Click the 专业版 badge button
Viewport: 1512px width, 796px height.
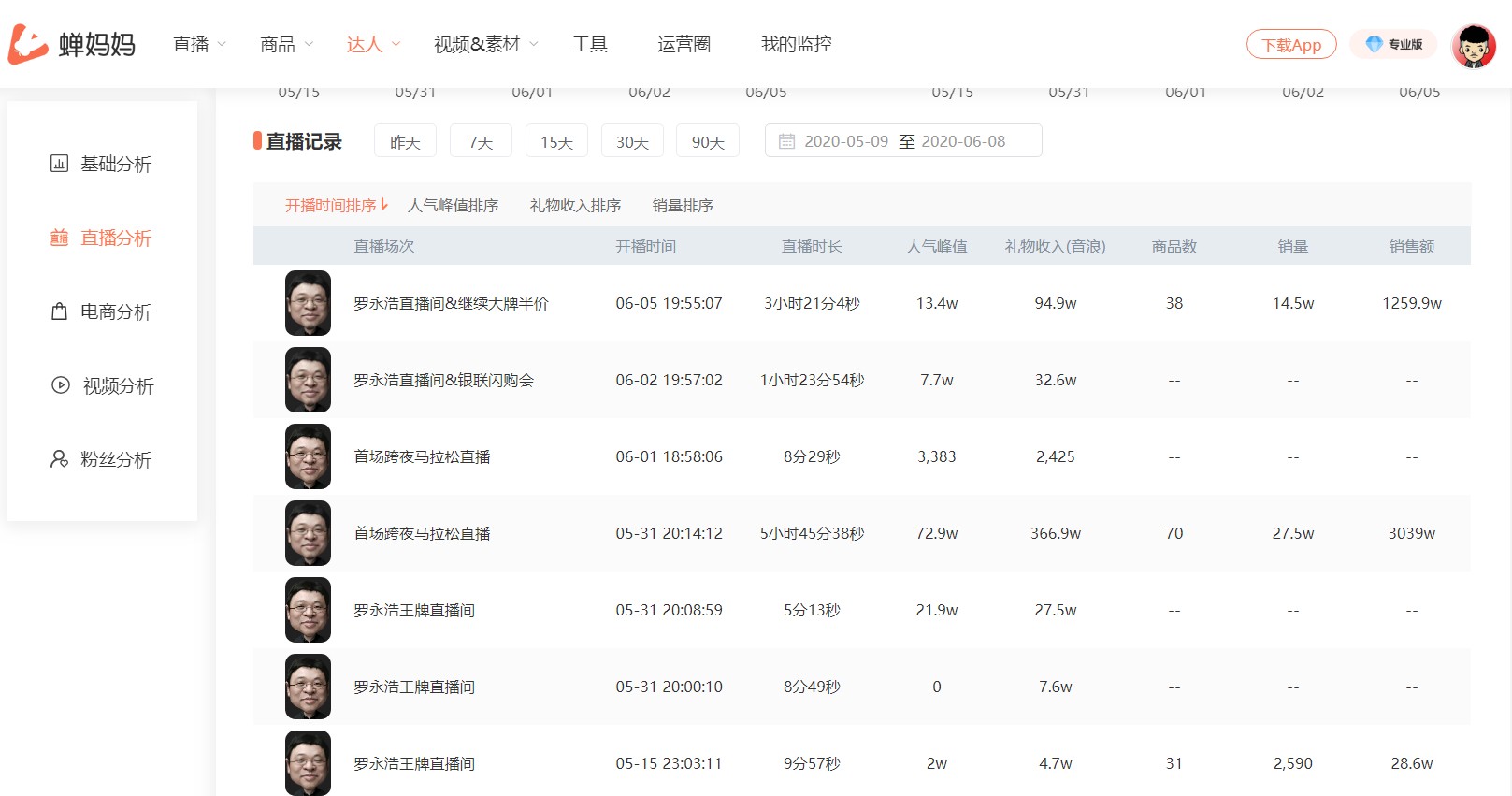tap(1393, 44)
